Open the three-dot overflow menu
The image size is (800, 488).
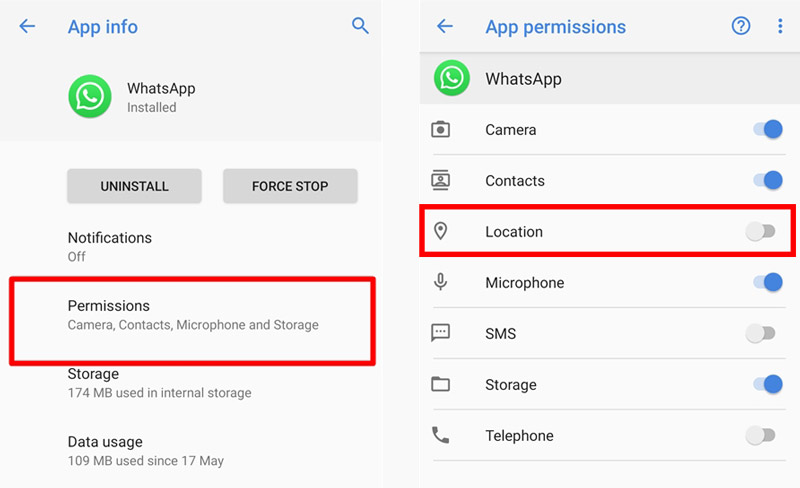(x=780, y=26)
